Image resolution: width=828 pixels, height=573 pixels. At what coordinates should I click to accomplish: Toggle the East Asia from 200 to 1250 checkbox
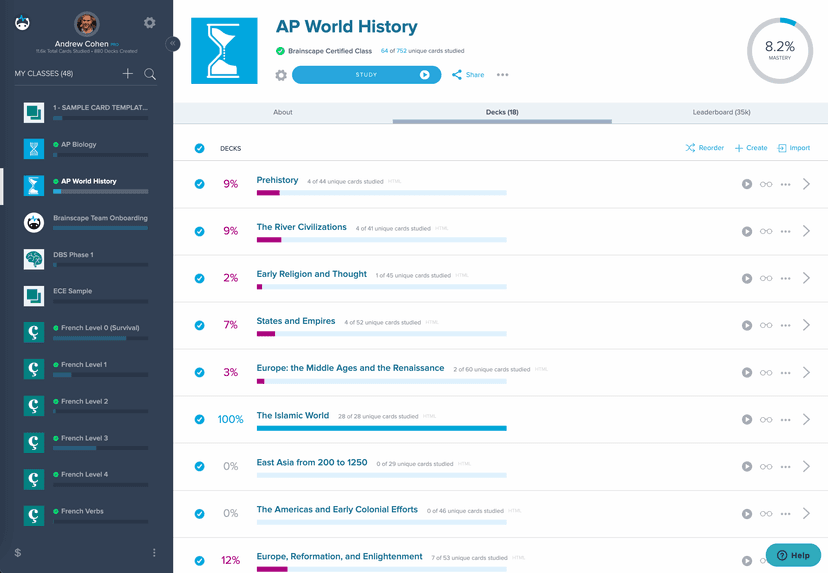click(199, 466)
